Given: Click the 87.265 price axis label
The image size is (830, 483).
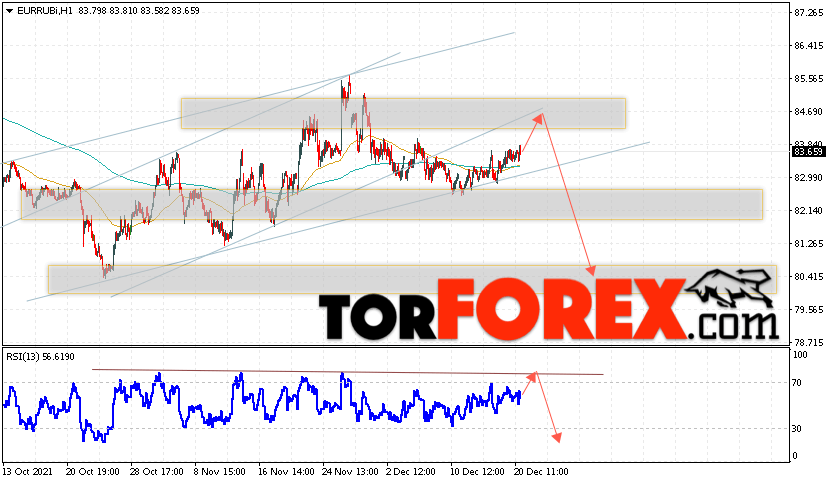Looking at the screenshot, I should click(x=809, y=13).
